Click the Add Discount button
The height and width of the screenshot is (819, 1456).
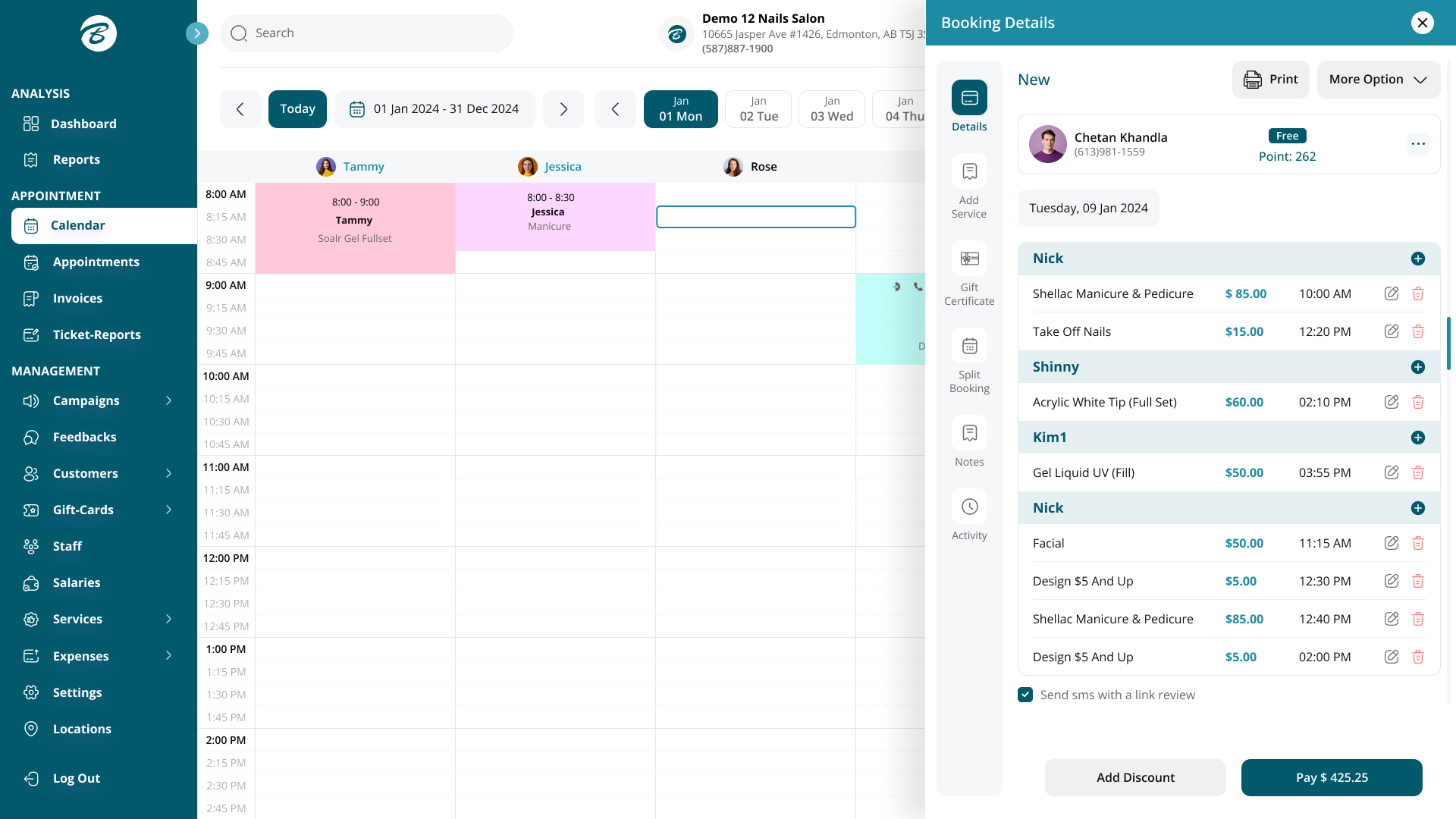tap(1135, 777)
